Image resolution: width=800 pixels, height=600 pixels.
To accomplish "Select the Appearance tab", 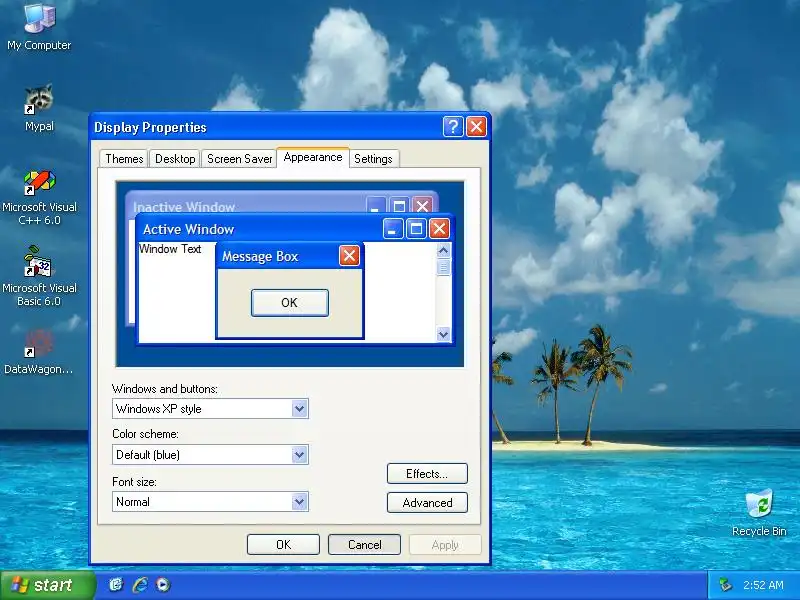I will [x=313, y=157].
